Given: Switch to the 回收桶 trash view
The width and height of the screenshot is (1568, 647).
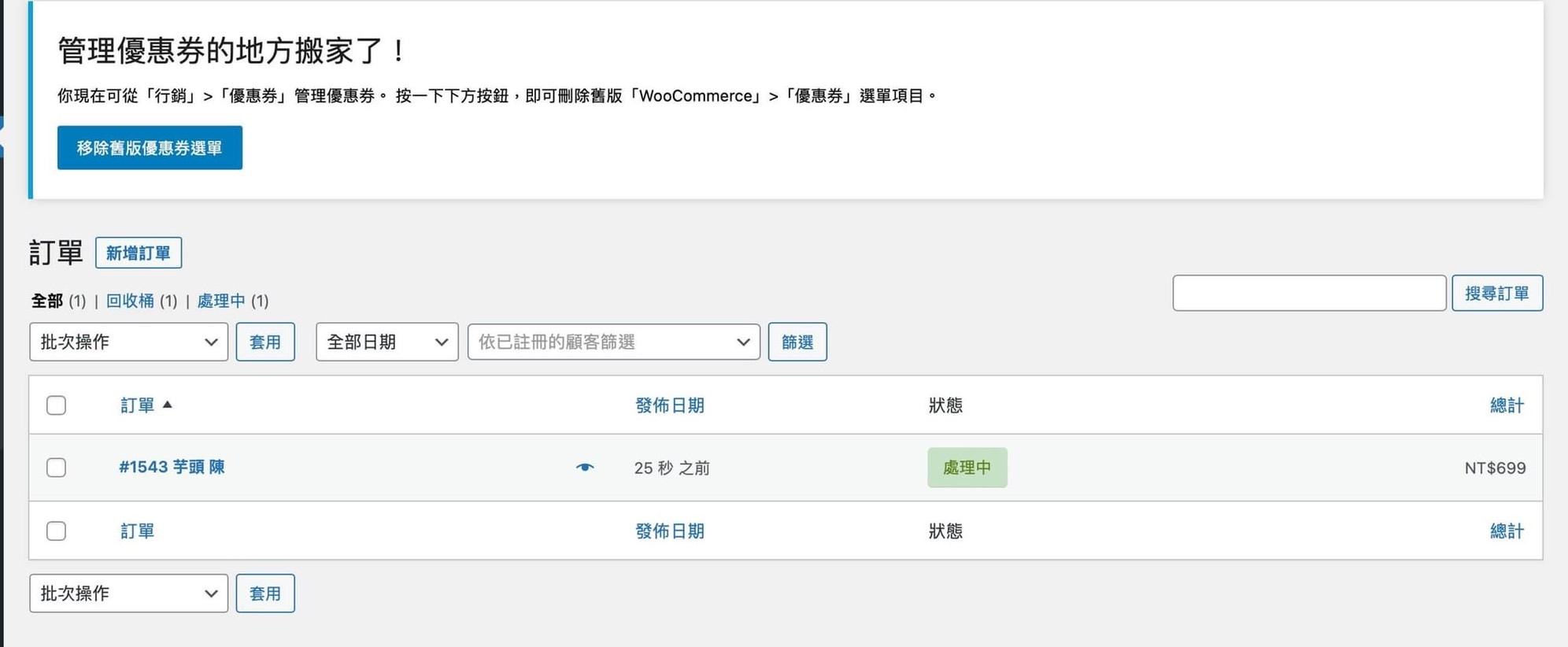Looking at the screenshot, I should coord(130,301).
